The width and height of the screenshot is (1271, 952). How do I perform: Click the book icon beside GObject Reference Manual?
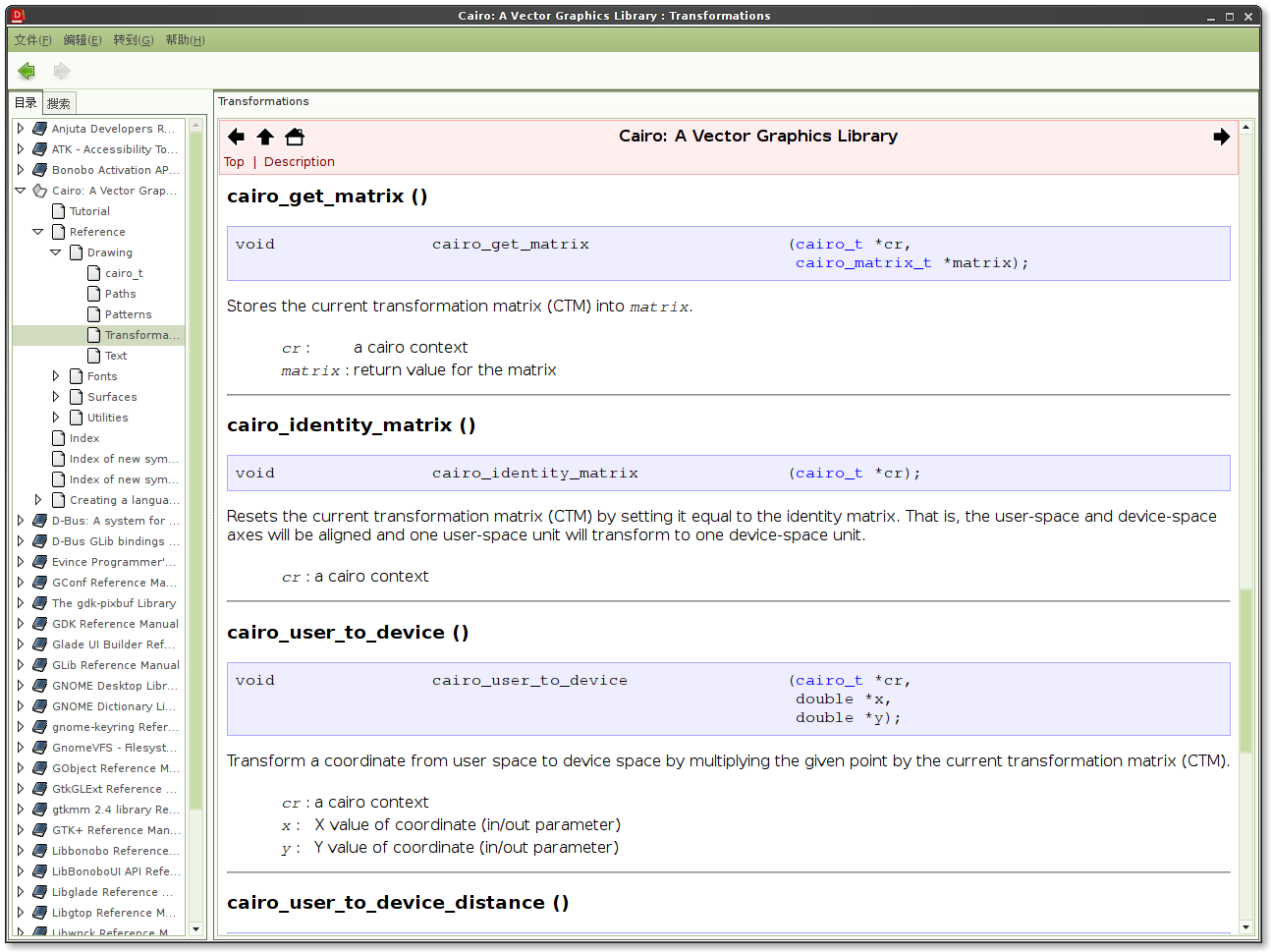coord(39,768)
